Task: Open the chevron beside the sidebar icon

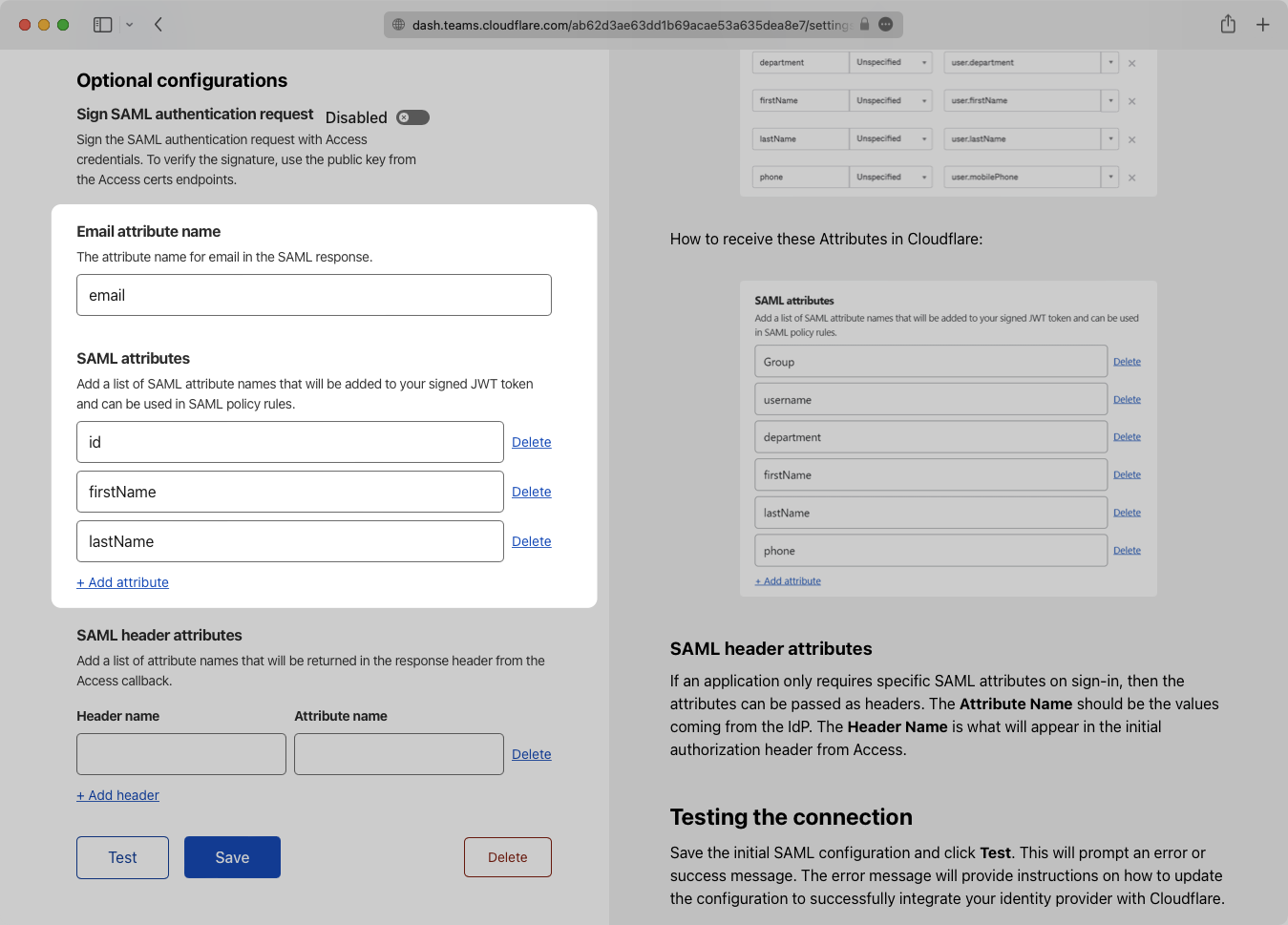Action: point(127,24)
